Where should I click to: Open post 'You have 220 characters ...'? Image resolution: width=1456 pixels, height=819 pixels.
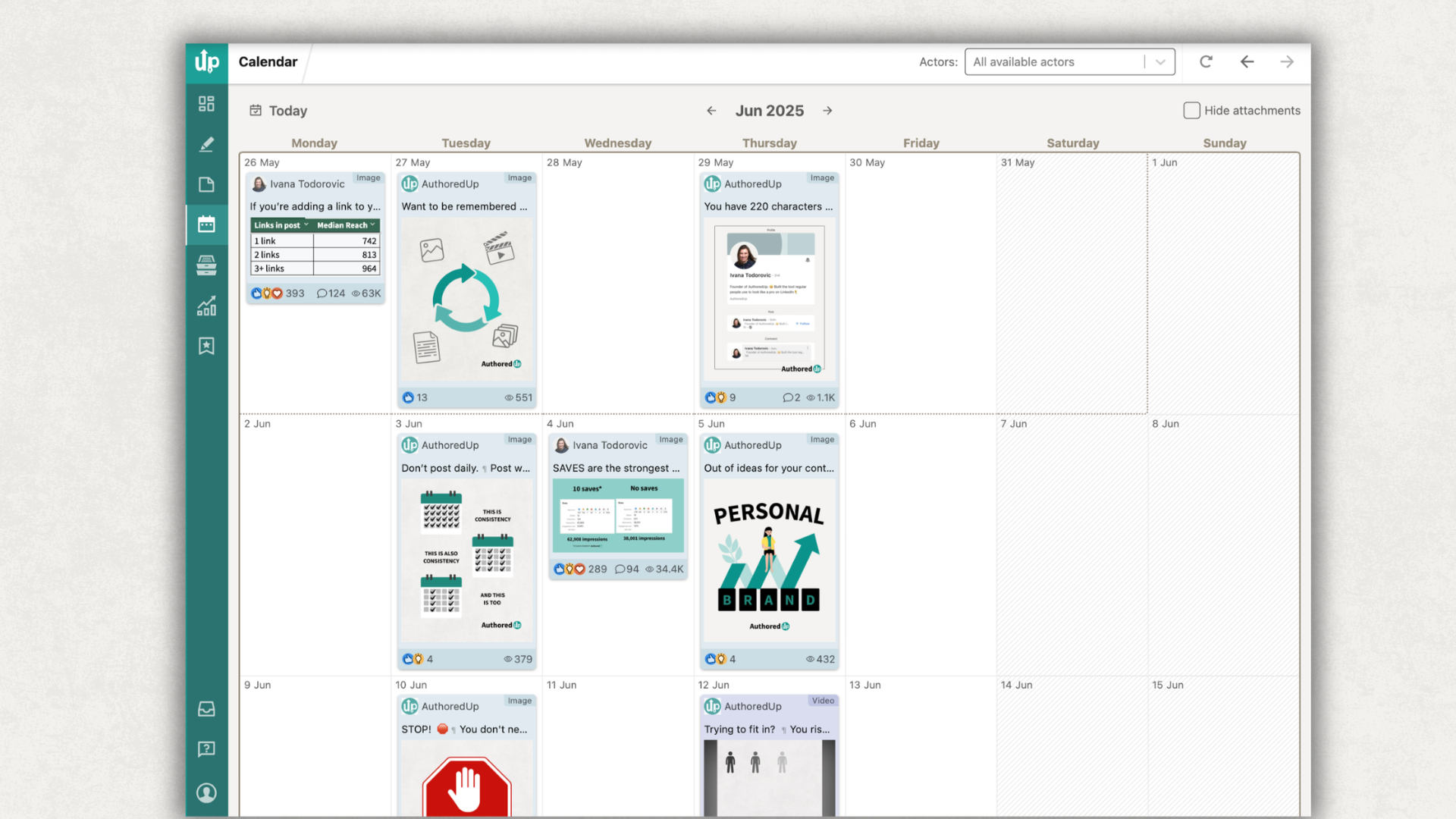tap(768, 206)
